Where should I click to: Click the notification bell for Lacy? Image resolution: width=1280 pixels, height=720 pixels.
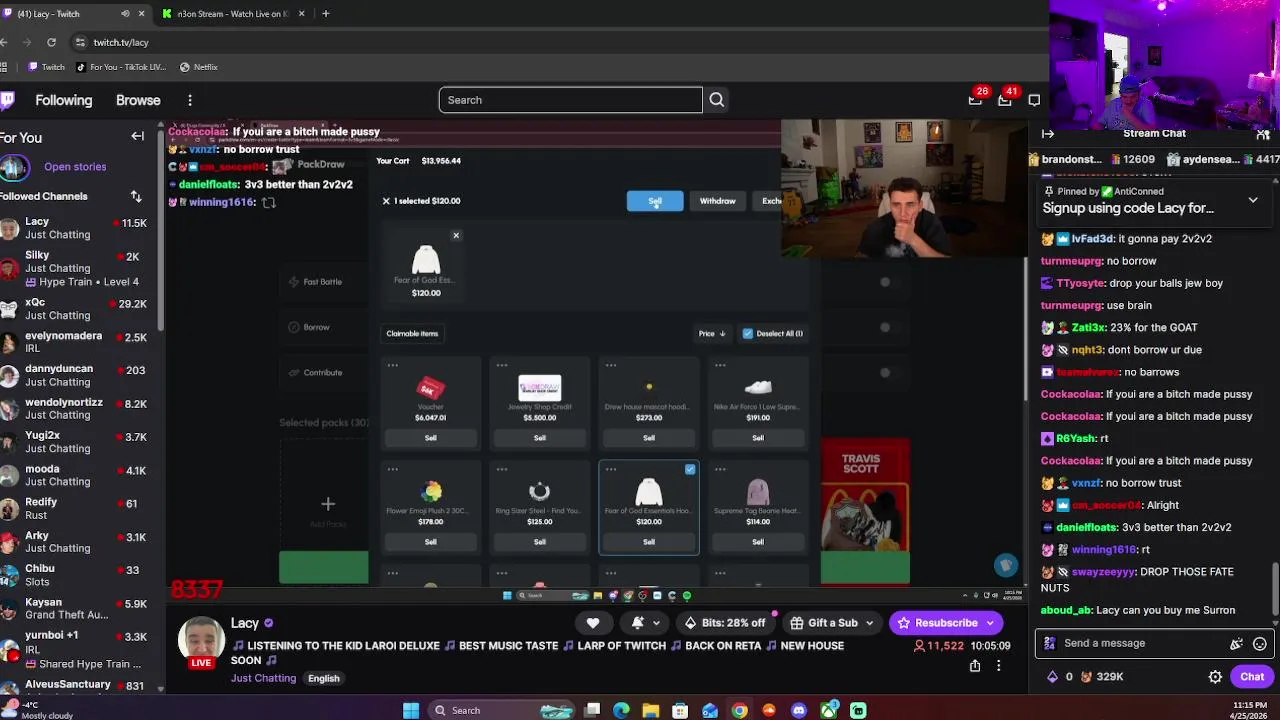638,623
